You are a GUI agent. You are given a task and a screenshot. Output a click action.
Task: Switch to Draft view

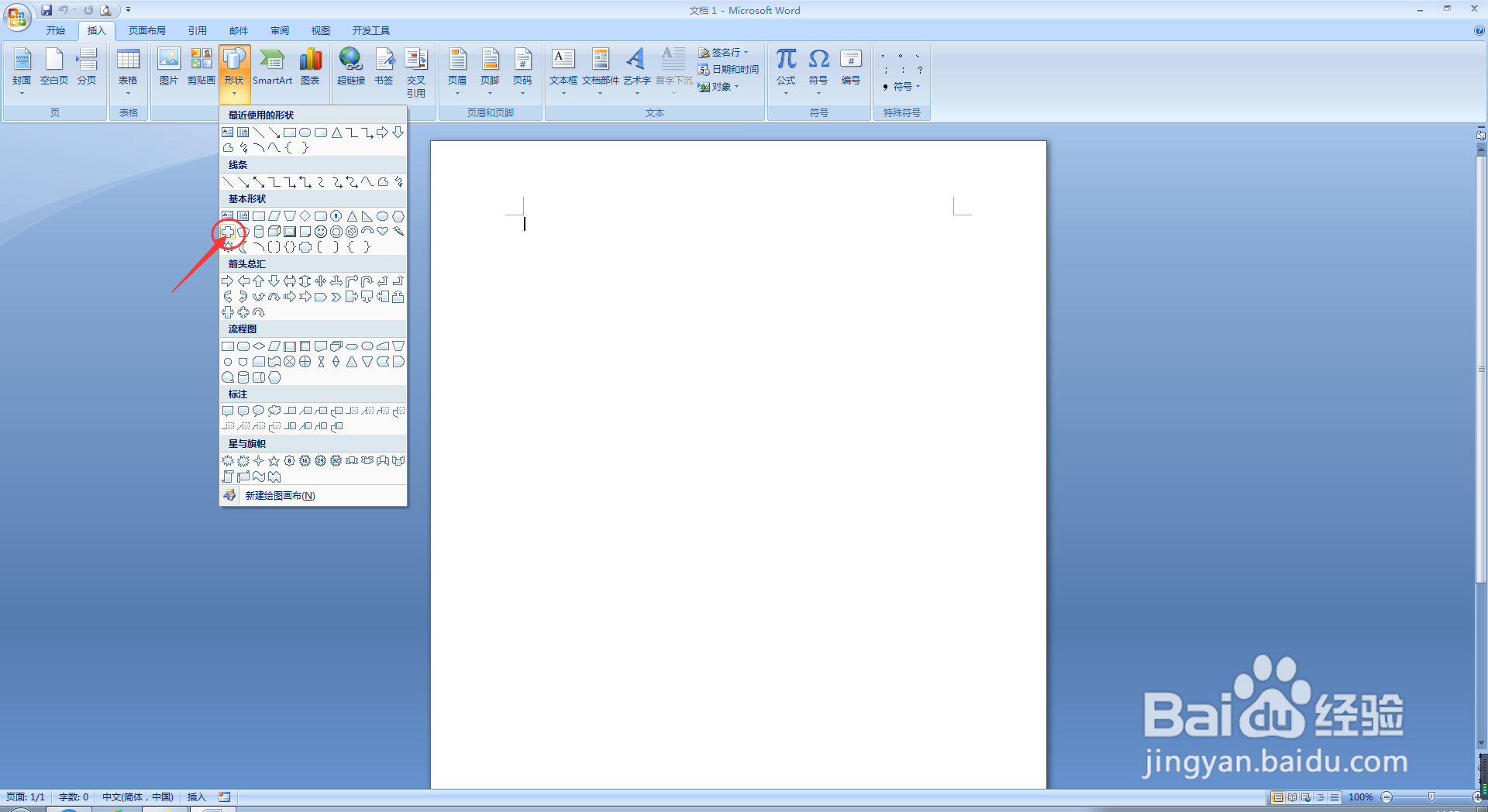click(1334, 797)
